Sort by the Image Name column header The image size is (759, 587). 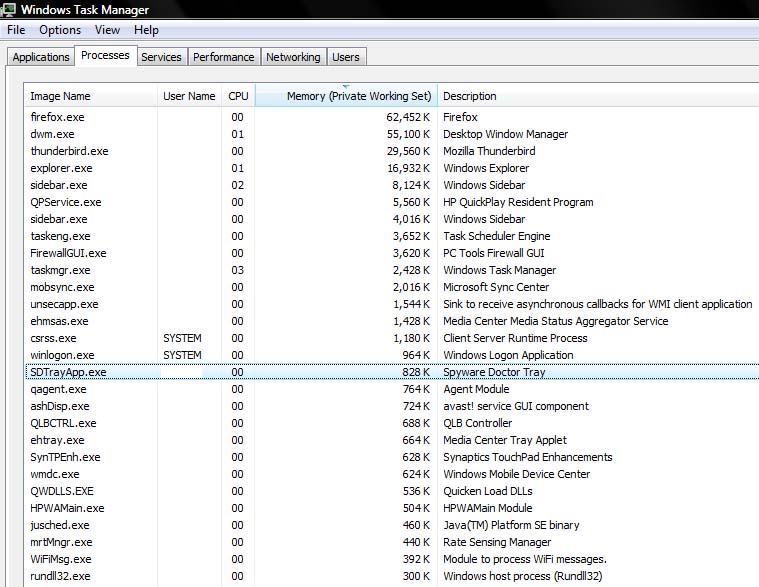coord(91,96)
